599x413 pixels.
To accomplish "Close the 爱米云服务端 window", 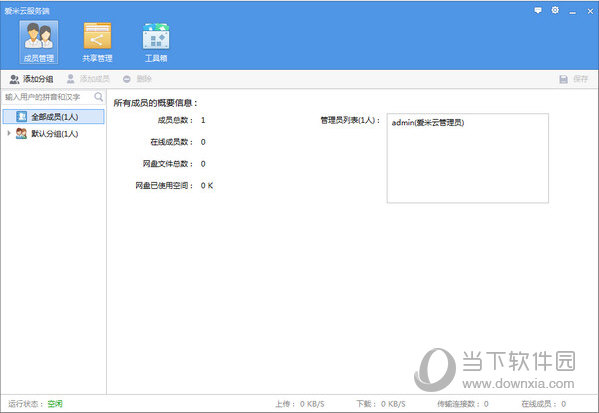I will [590, 11].
